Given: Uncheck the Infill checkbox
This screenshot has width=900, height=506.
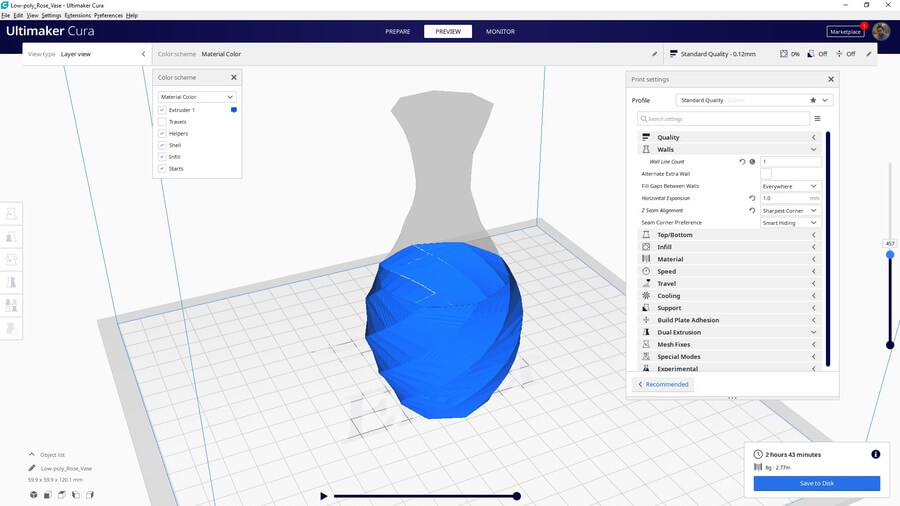Looking at the screenshot, I should coord(162,157).
